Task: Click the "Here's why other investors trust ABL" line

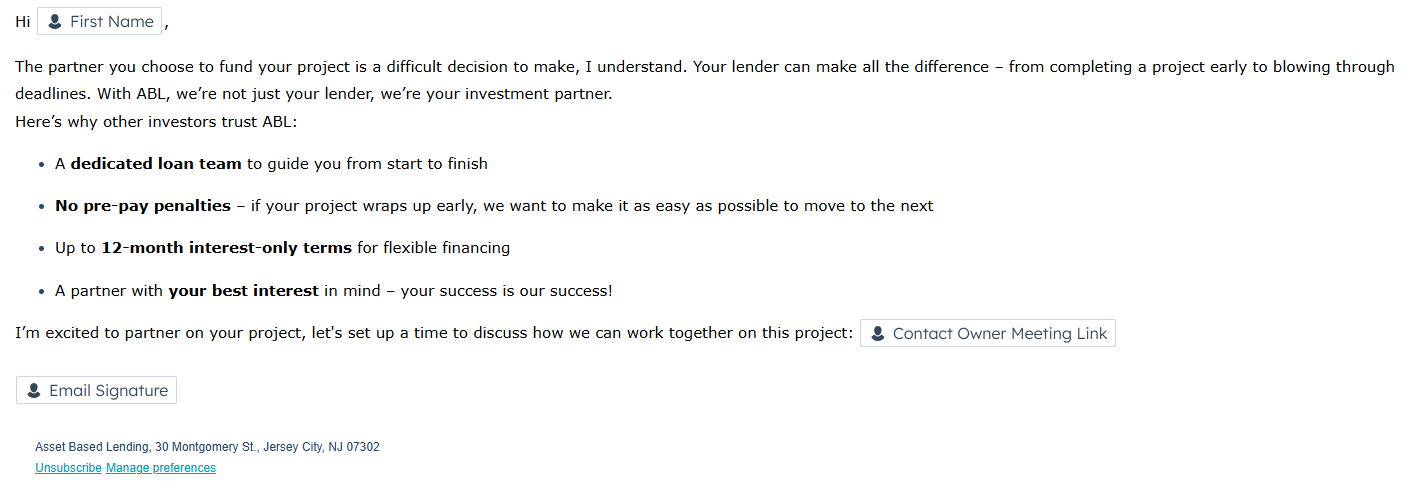Action: point(156,122)
